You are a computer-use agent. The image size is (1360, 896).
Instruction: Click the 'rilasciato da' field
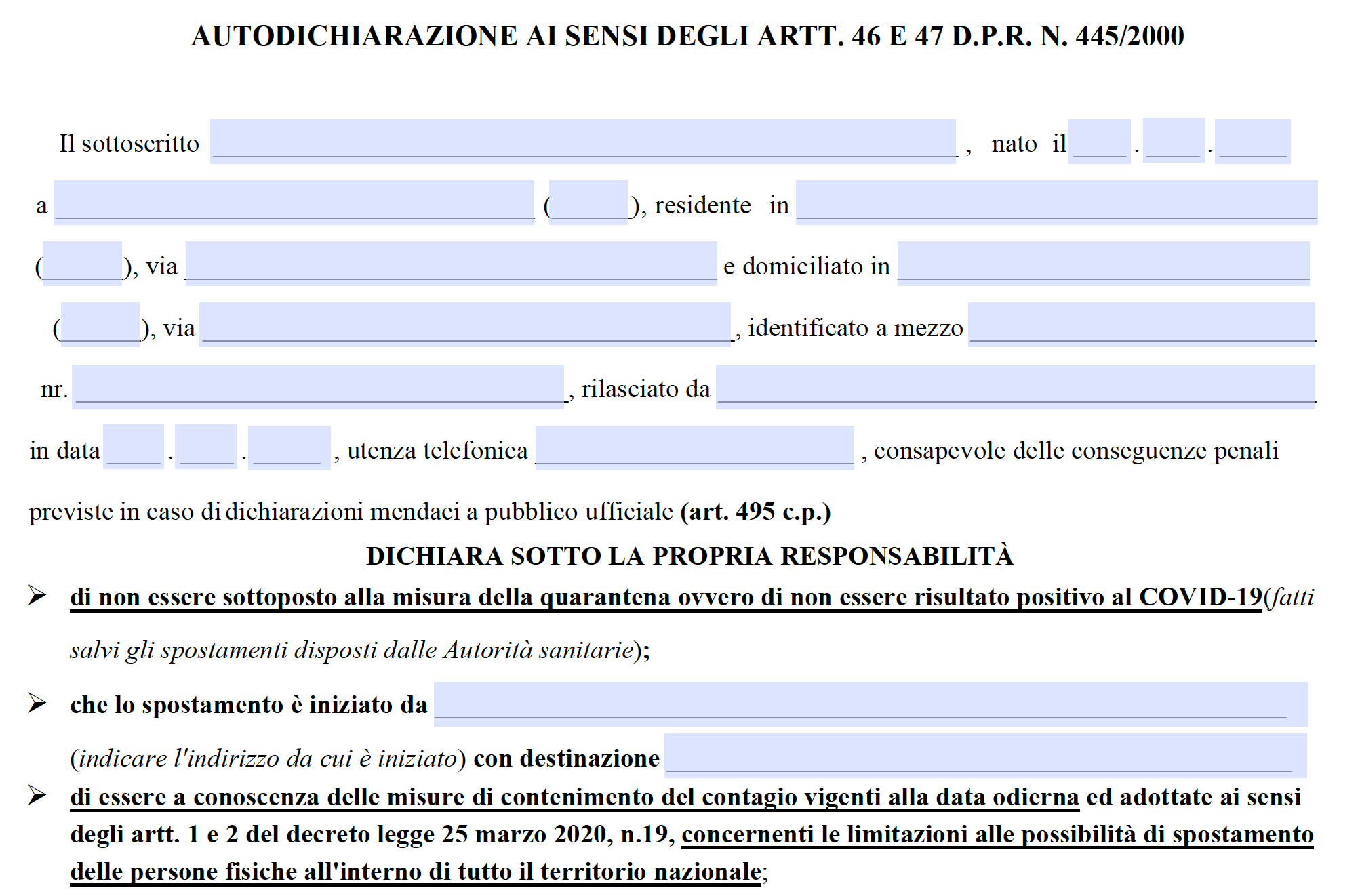1015,386
